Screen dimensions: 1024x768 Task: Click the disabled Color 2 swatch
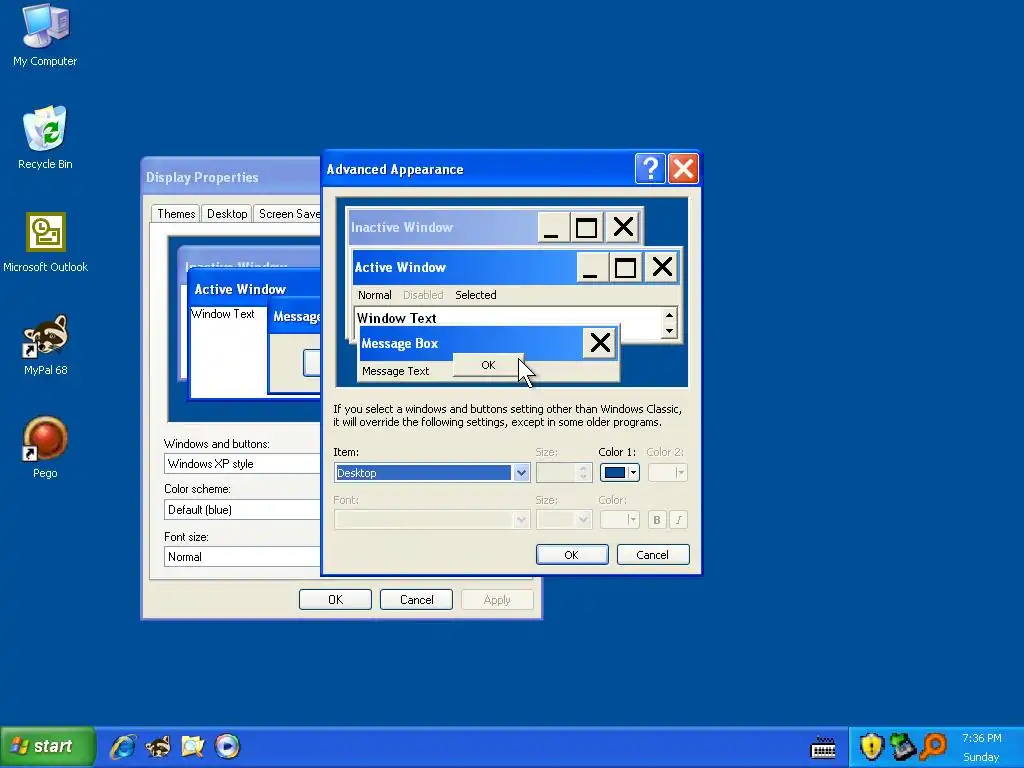click(x=667, y=472)
